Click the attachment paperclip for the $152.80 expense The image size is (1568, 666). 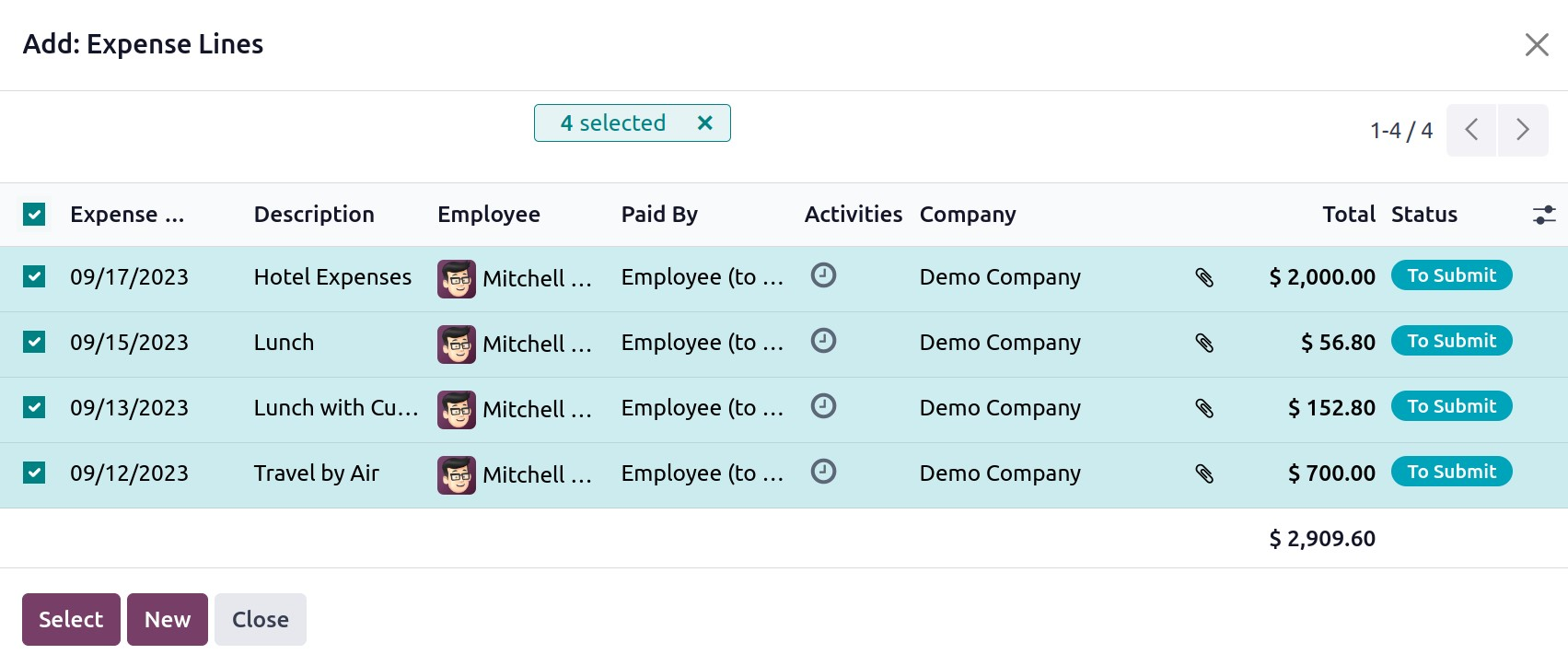(1204, 408)
